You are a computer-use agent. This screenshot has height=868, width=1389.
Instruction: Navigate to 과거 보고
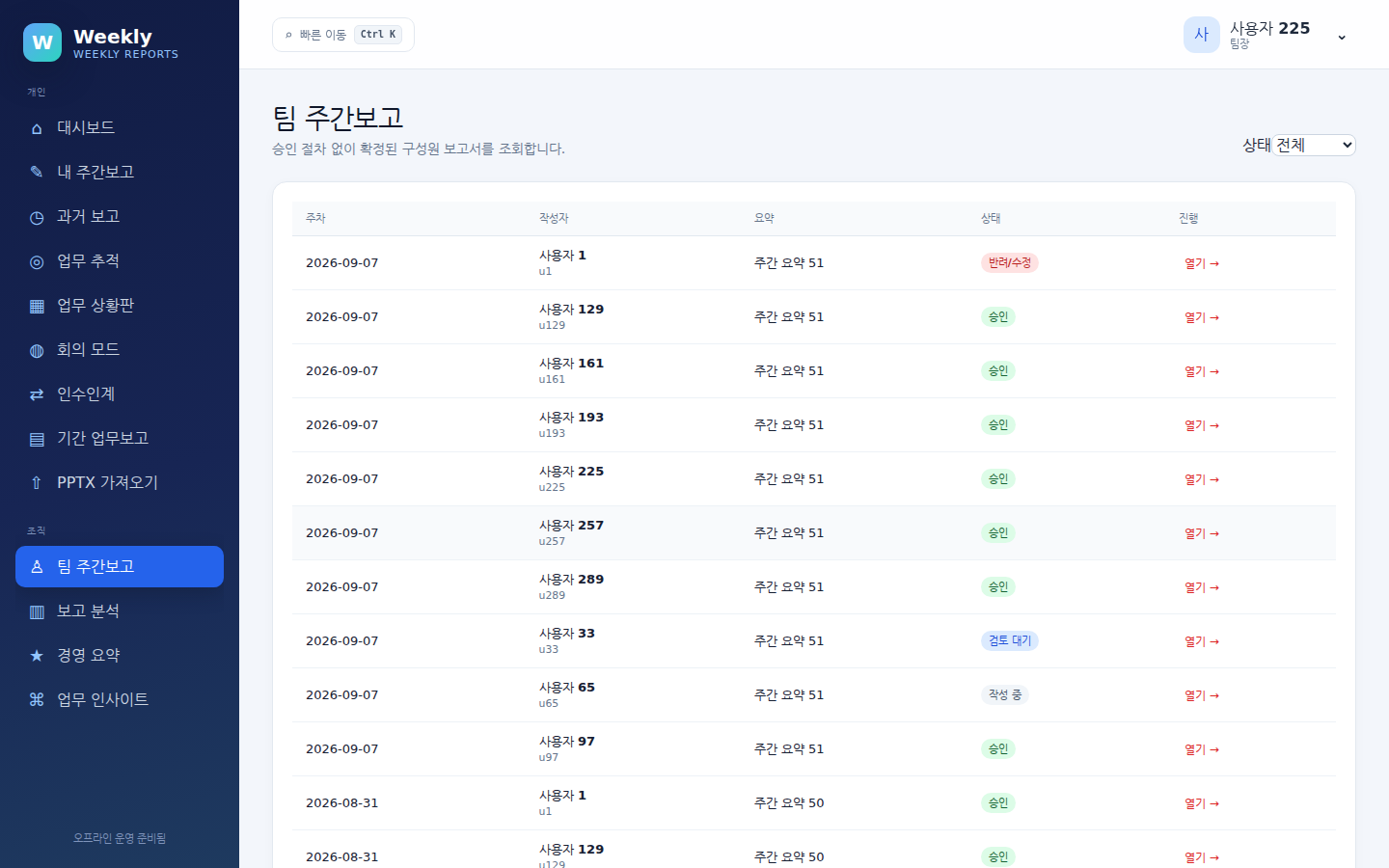[120, 216]
